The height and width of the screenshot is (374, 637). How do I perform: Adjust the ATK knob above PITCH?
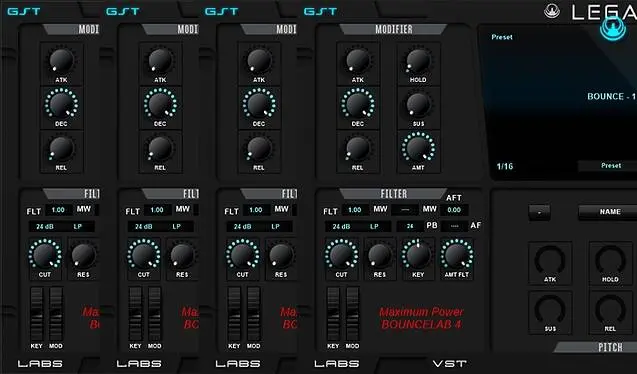click(550, 260)
